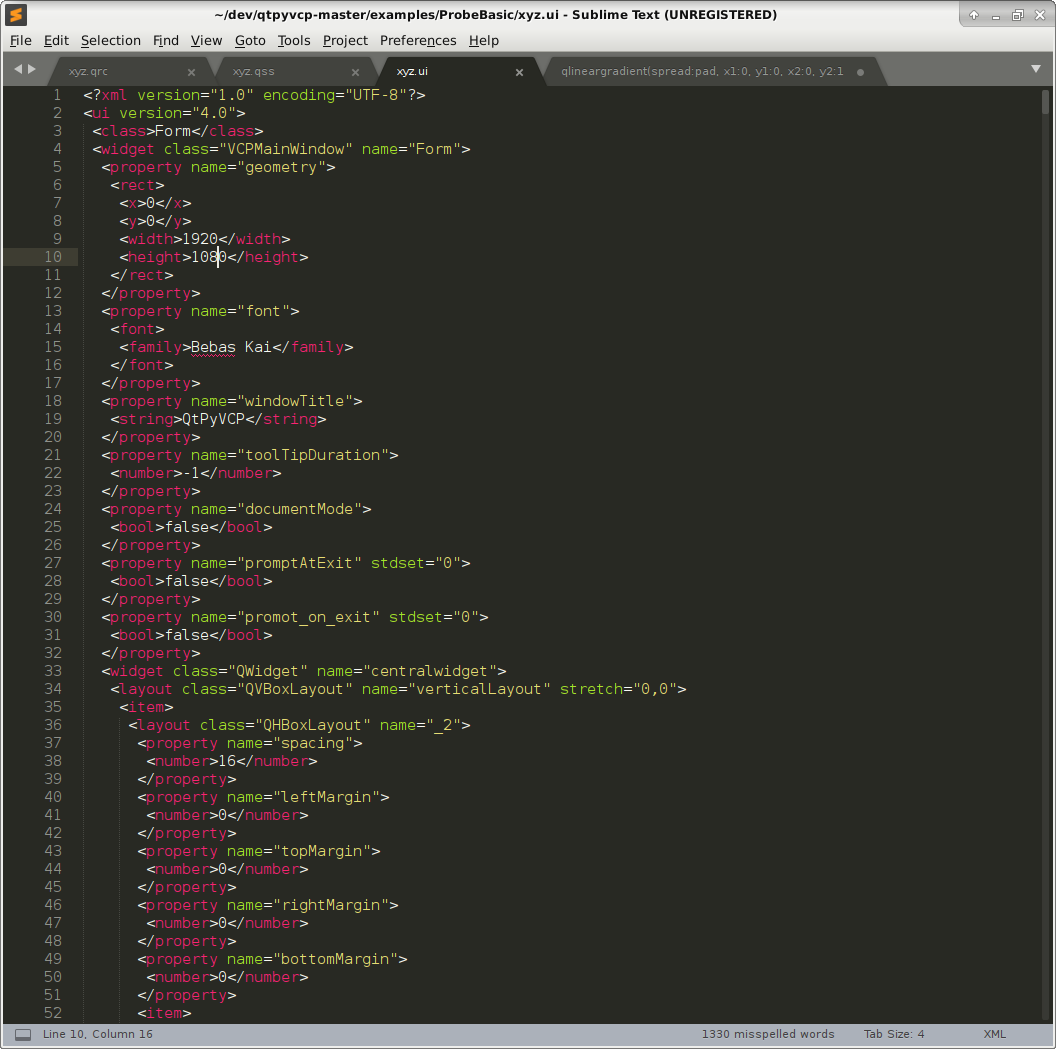The height and width of the screenshot is (1049, 1056).
Task: Open the Goto menu
Action: click(x=250, y=40)
